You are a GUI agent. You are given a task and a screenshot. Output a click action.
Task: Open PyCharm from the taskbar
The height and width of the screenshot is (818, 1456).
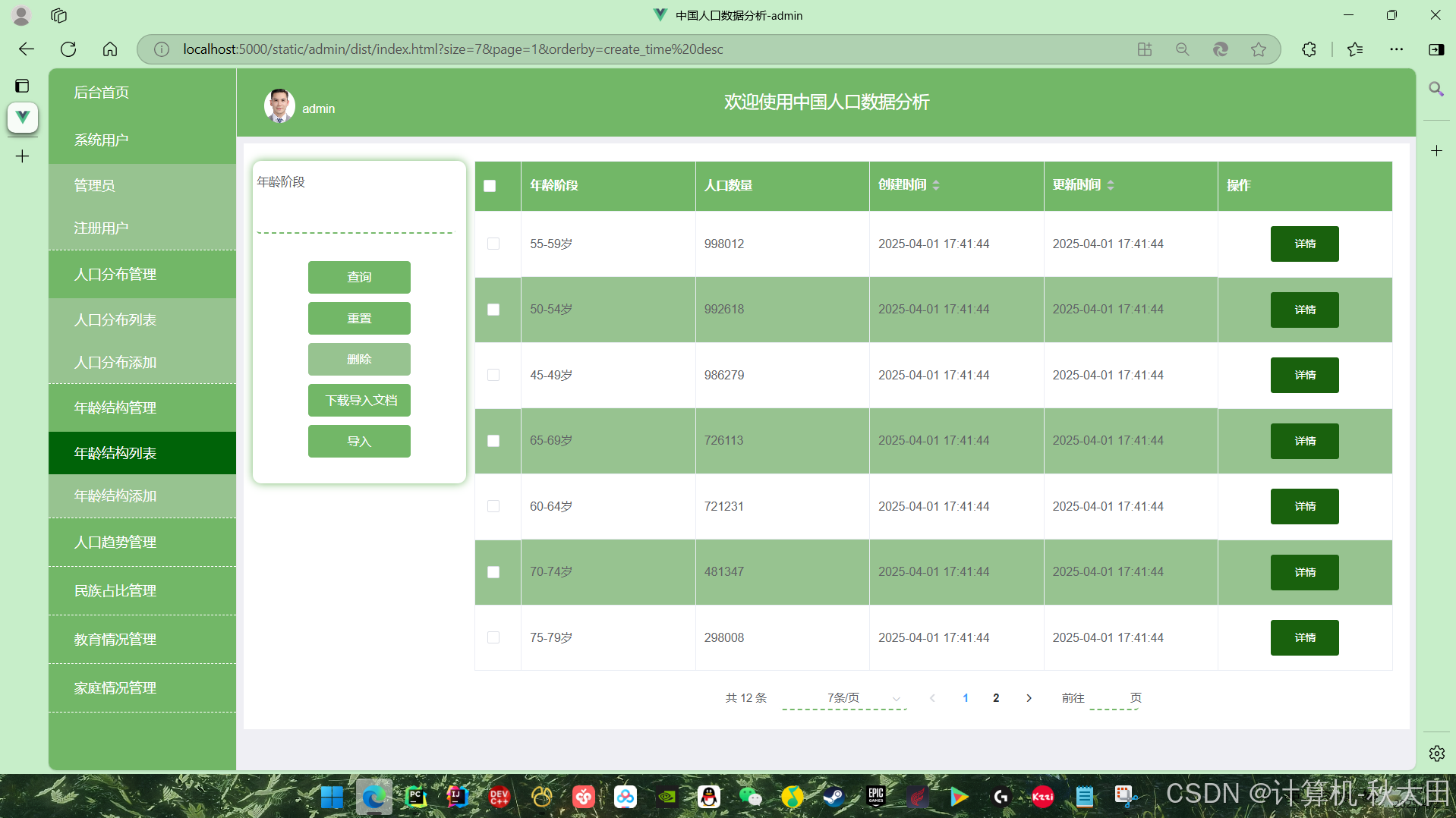pos(416,797)
